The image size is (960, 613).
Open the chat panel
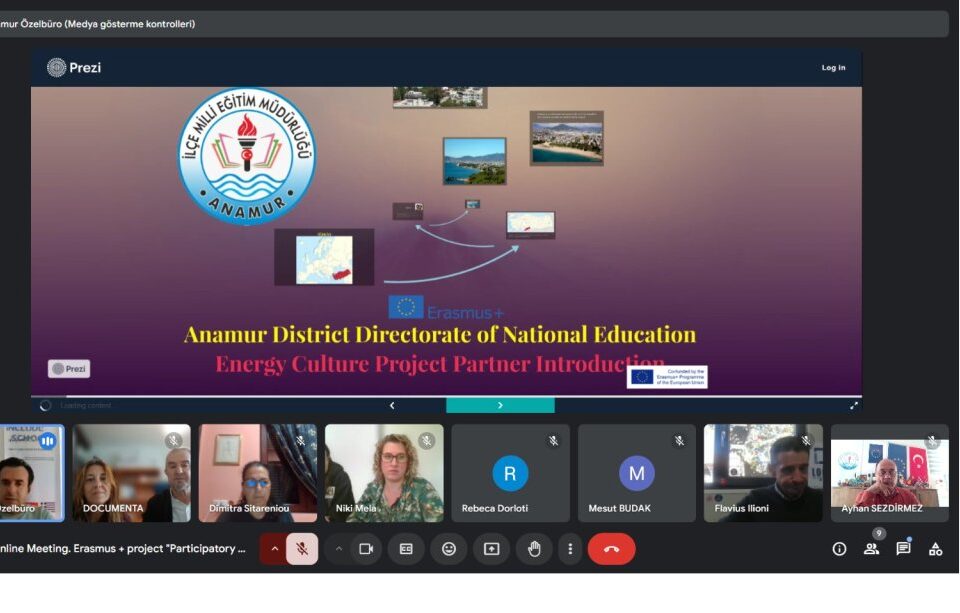(903, 549)
